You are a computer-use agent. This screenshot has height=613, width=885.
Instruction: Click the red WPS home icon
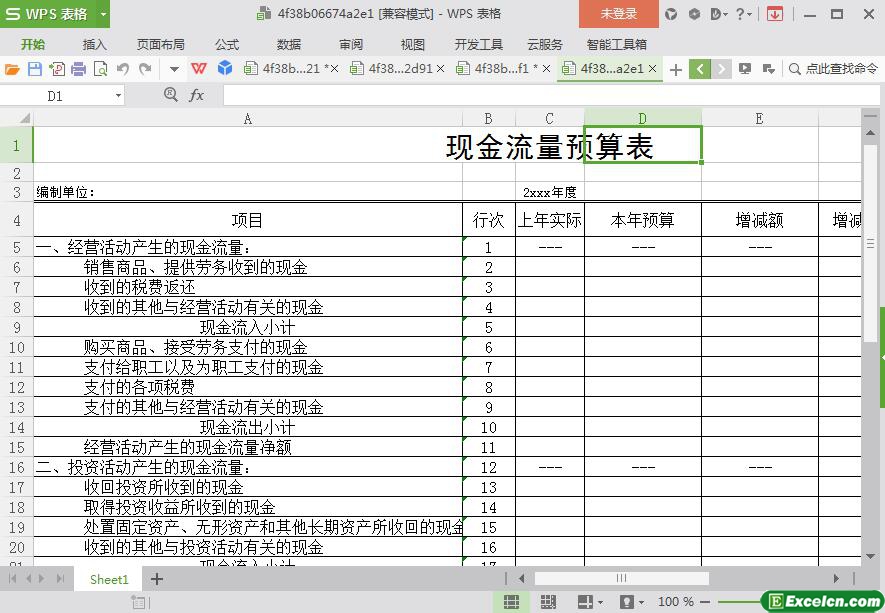click(x=199, y=69)
